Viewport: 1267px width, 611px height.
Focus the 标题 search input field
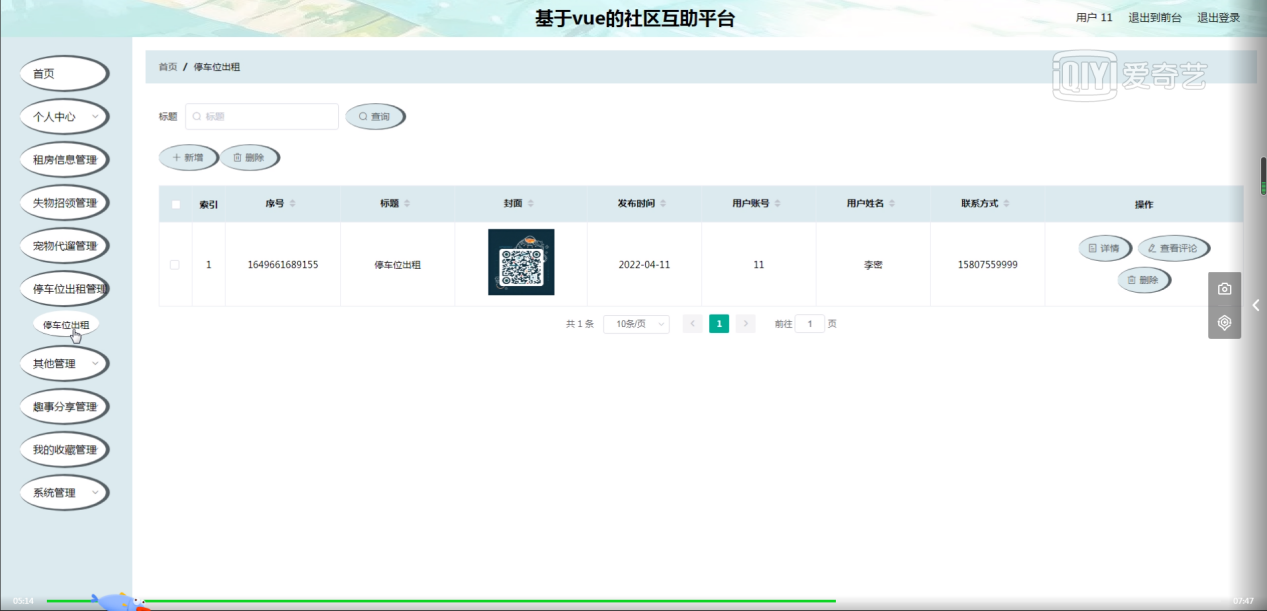(262, 117)
